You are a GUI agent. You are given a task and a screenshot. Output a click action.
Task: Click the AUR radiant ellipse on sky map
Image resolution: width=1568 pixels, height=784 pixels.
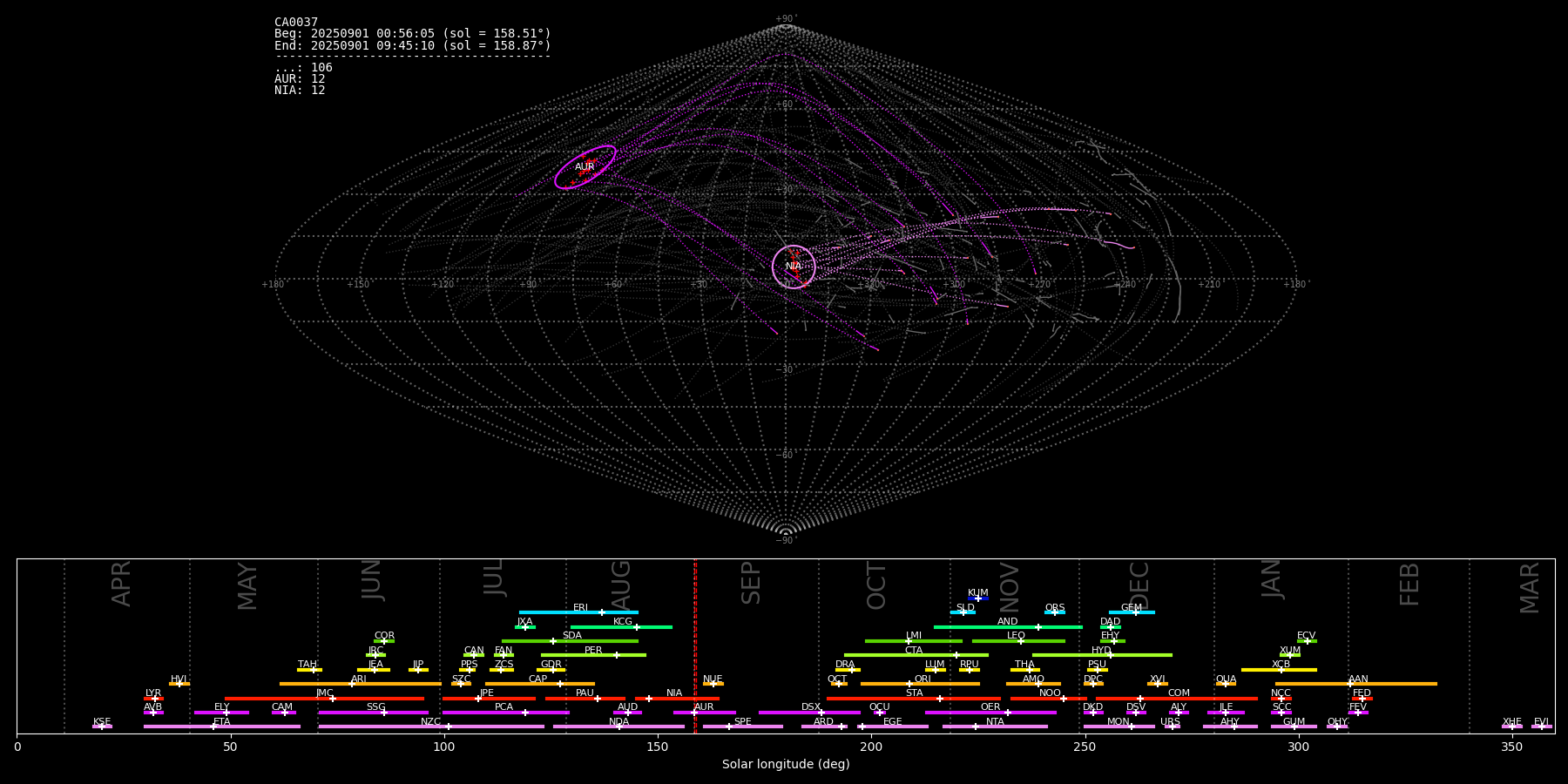point(585,167)
